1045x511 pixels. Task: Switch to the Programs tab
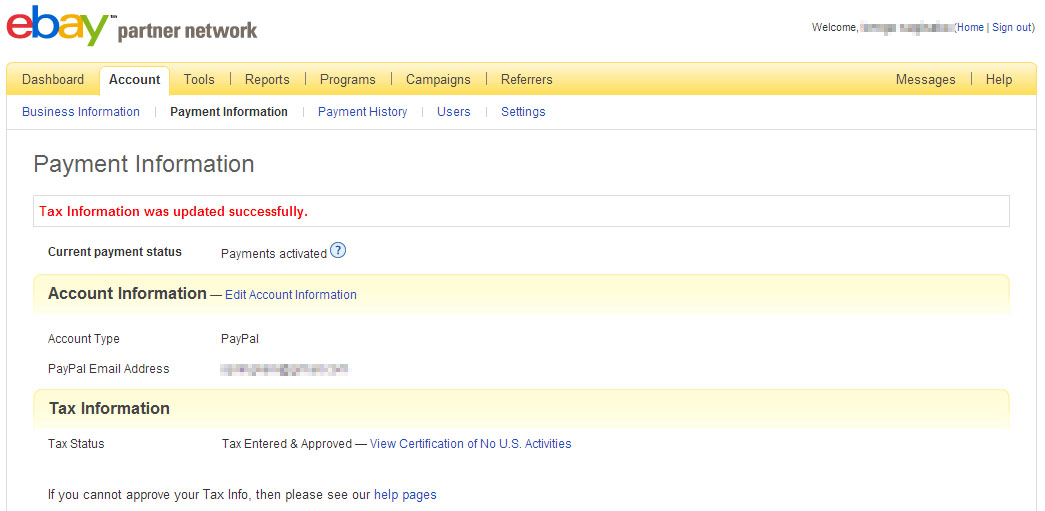(x=348, y=80)
